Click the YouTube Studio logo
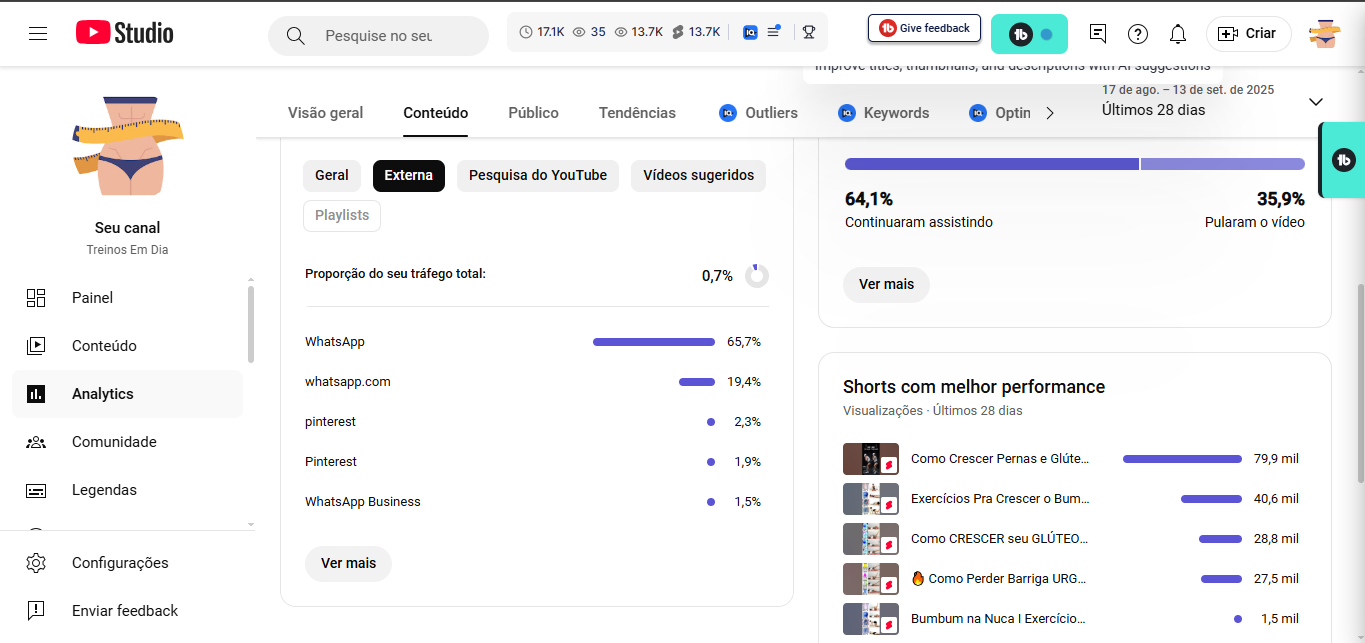1365x643 pixels. 125,34
